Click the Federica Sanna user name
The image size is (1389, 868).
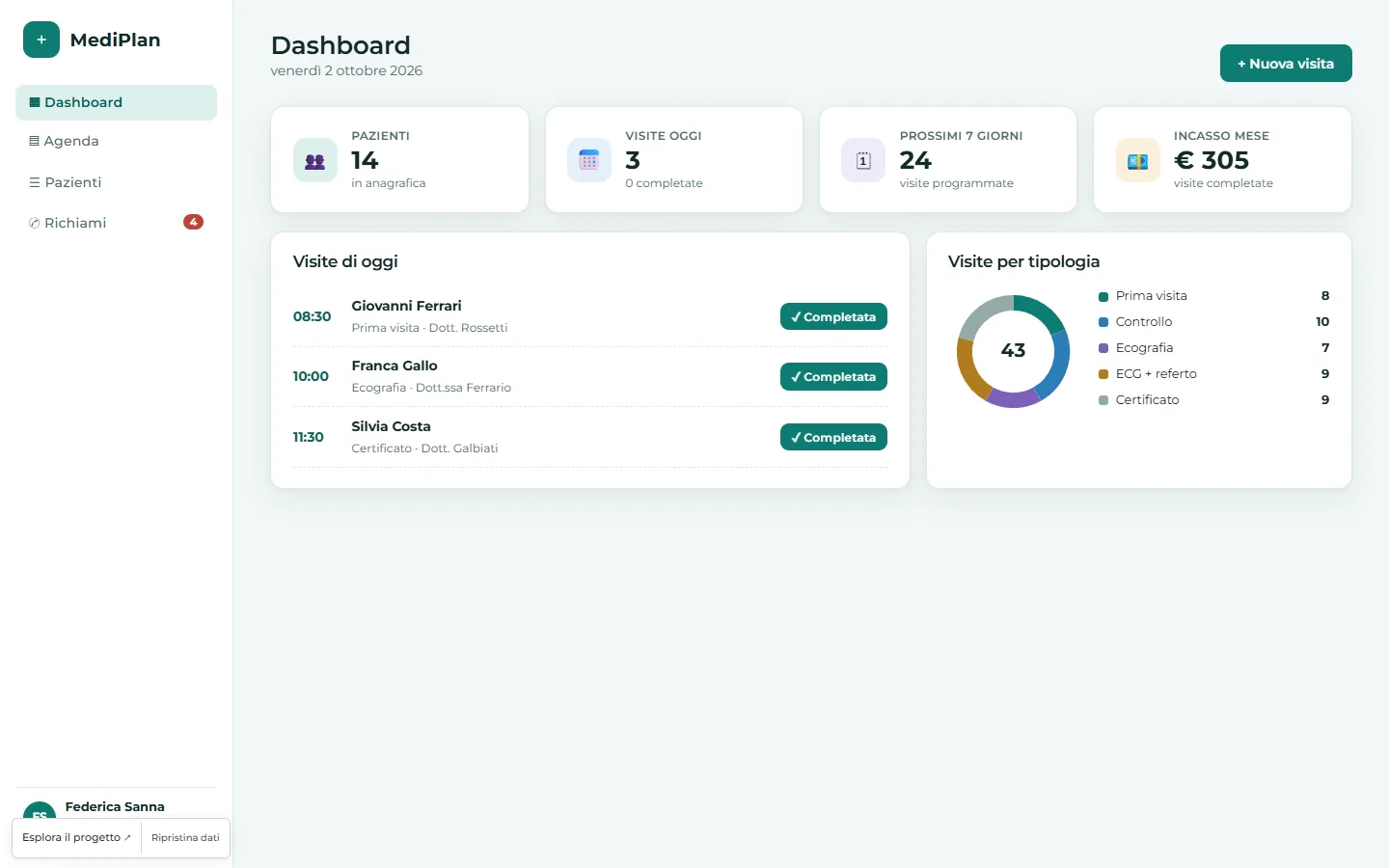click(115, 806)
